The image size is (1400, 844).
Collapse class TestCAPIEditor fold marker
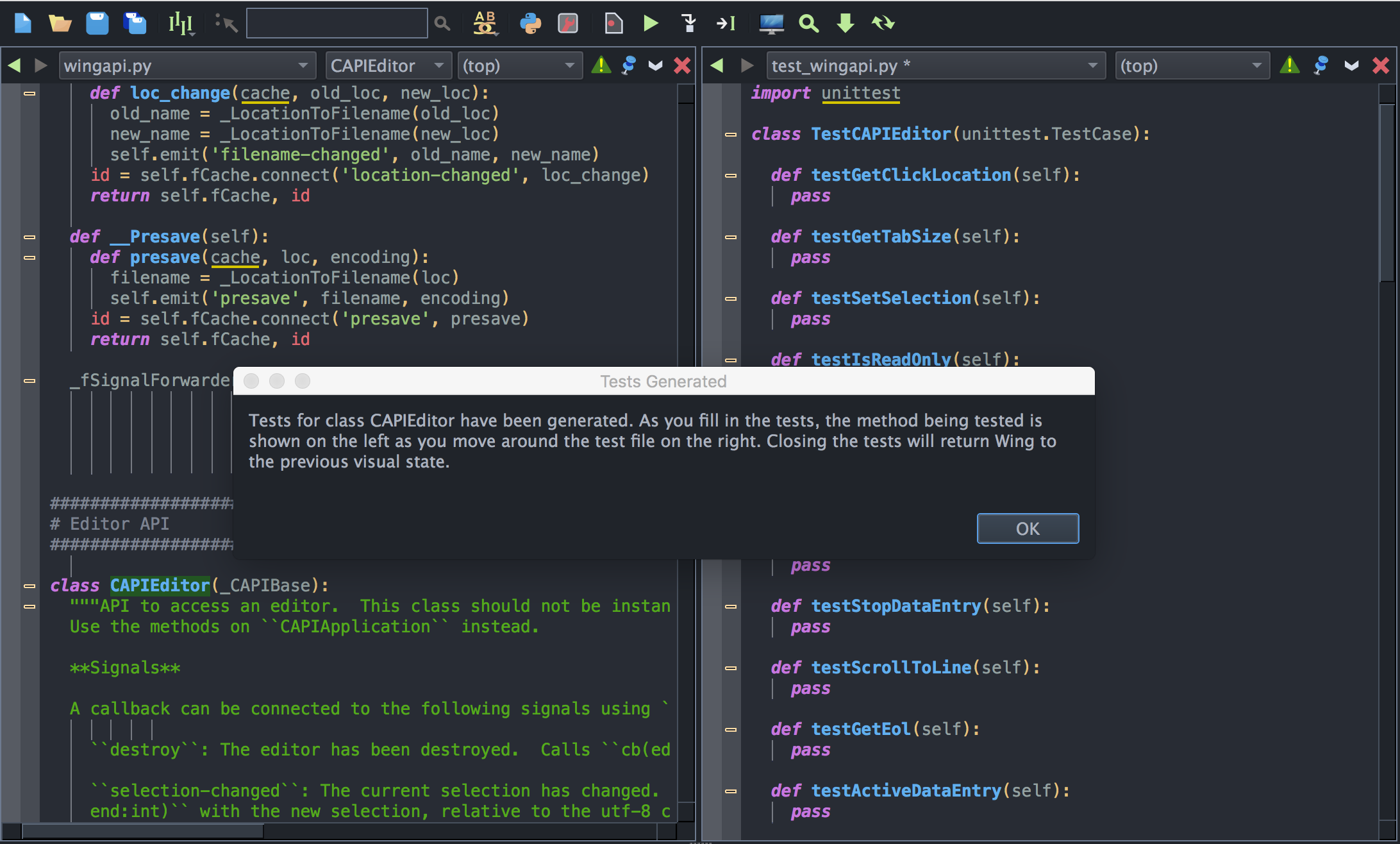click(x=731, y=135)
